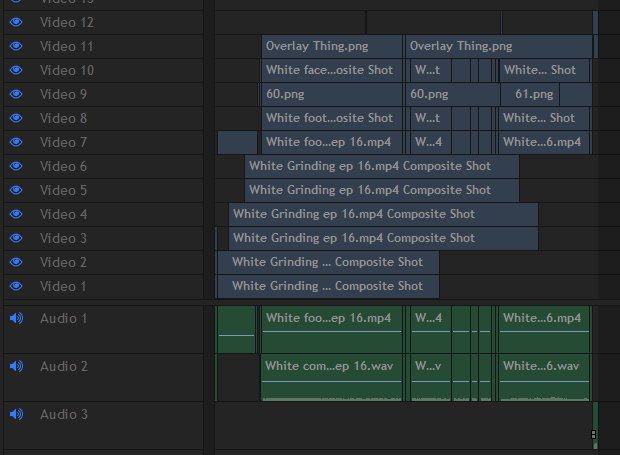Mute the Audio 3 track
The image size is (620, 455).
[x=17, y=414]
